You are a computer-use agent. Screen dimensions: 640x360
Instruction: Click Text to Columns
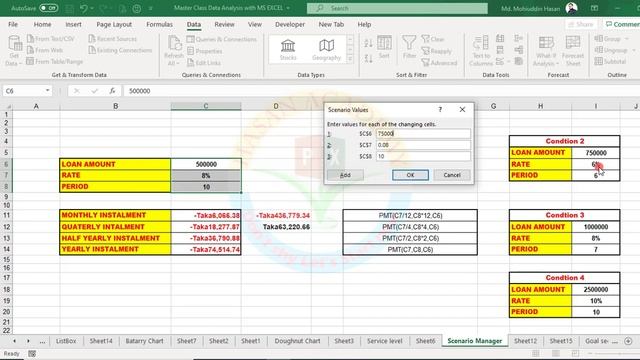click(x=481, y=51)
